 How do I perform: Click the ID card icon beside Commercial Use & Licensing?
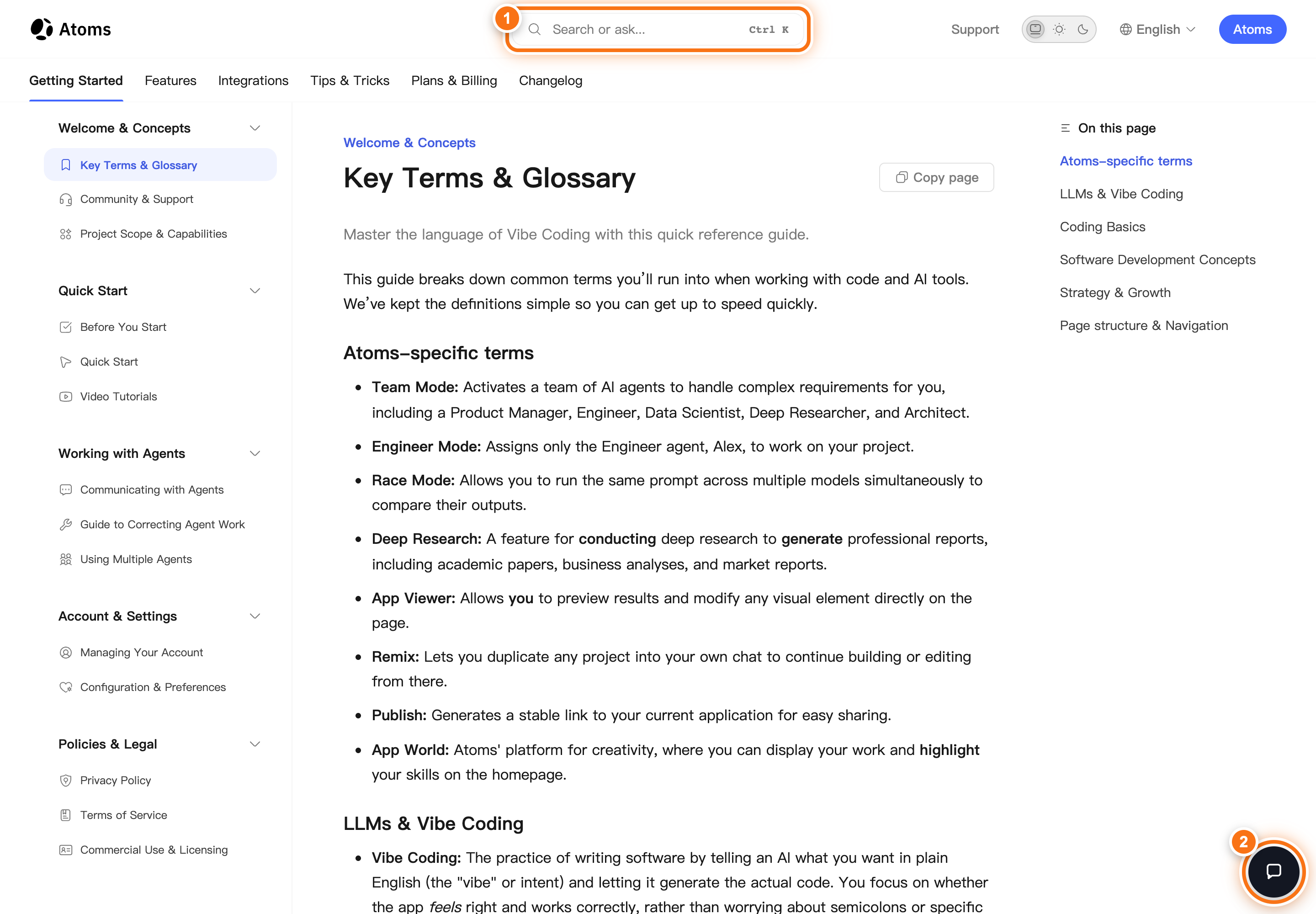point(66,850)
